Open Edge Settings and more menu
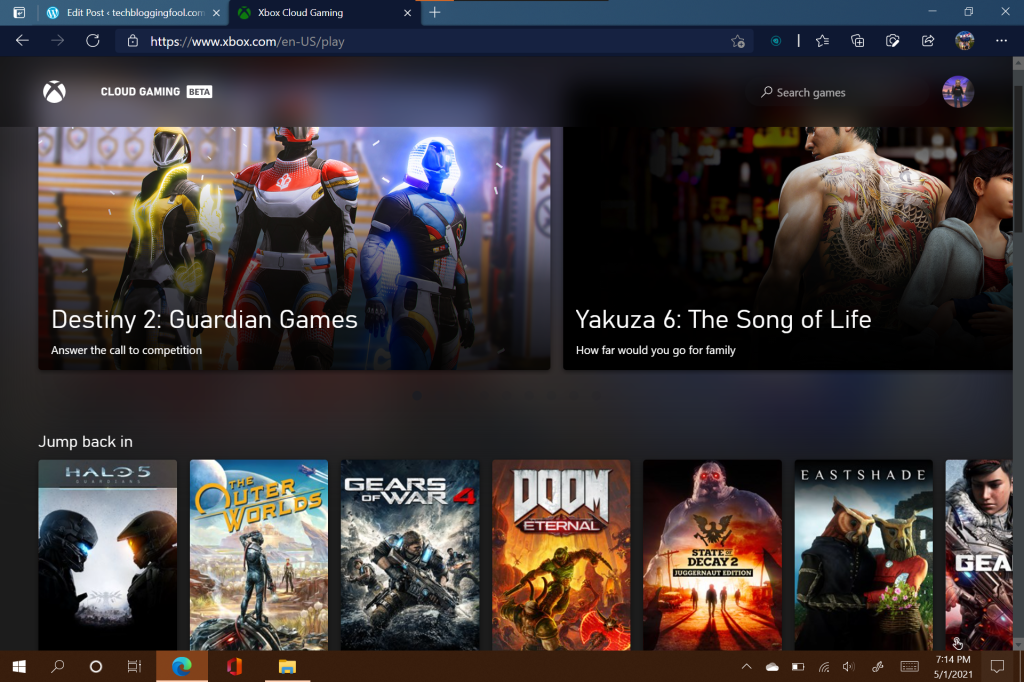This screenshot has height=682, width=1024. 1001,41
